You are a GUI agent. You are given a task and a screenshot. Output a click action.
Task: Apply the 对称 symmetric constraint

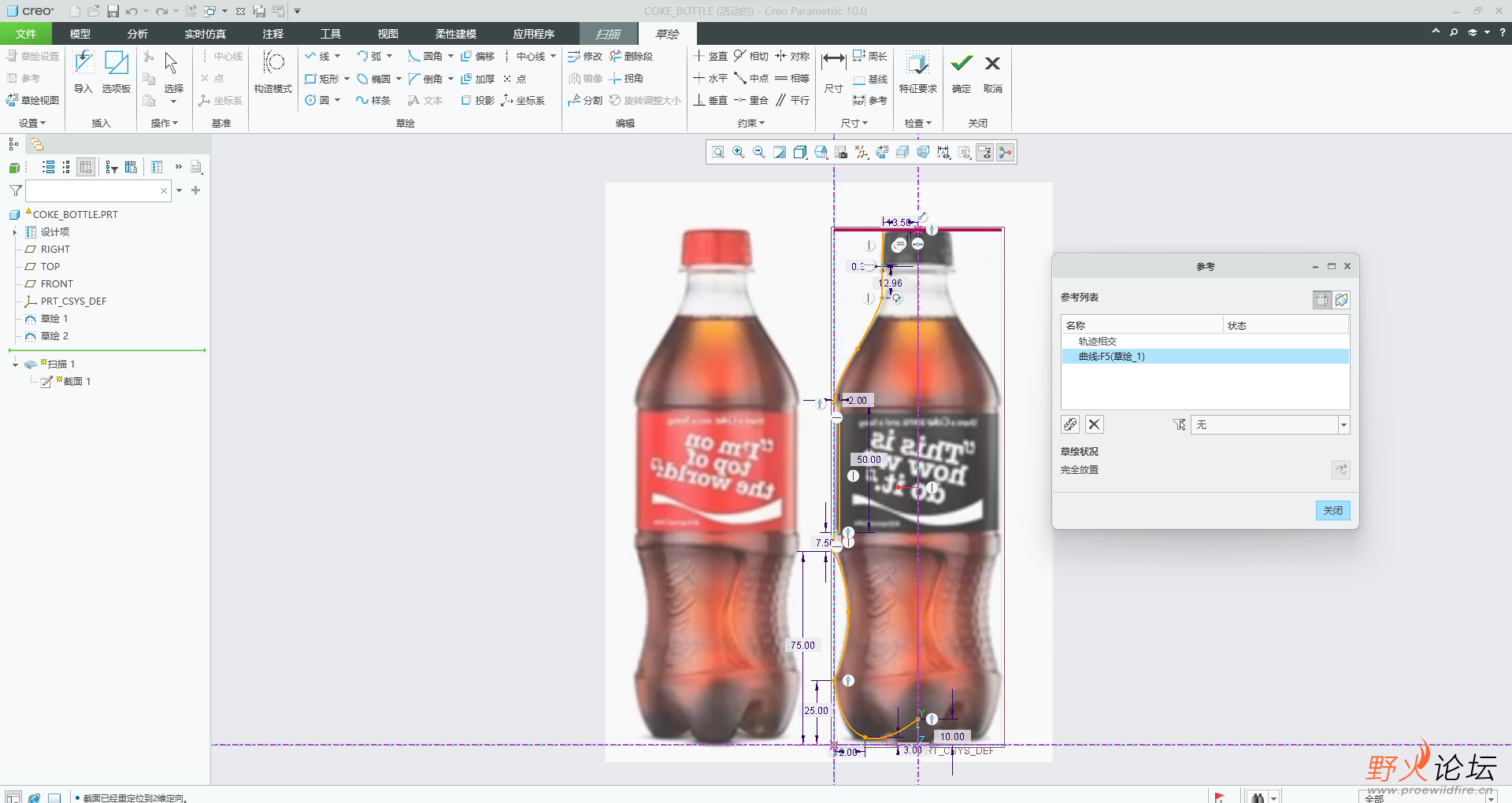792,57
